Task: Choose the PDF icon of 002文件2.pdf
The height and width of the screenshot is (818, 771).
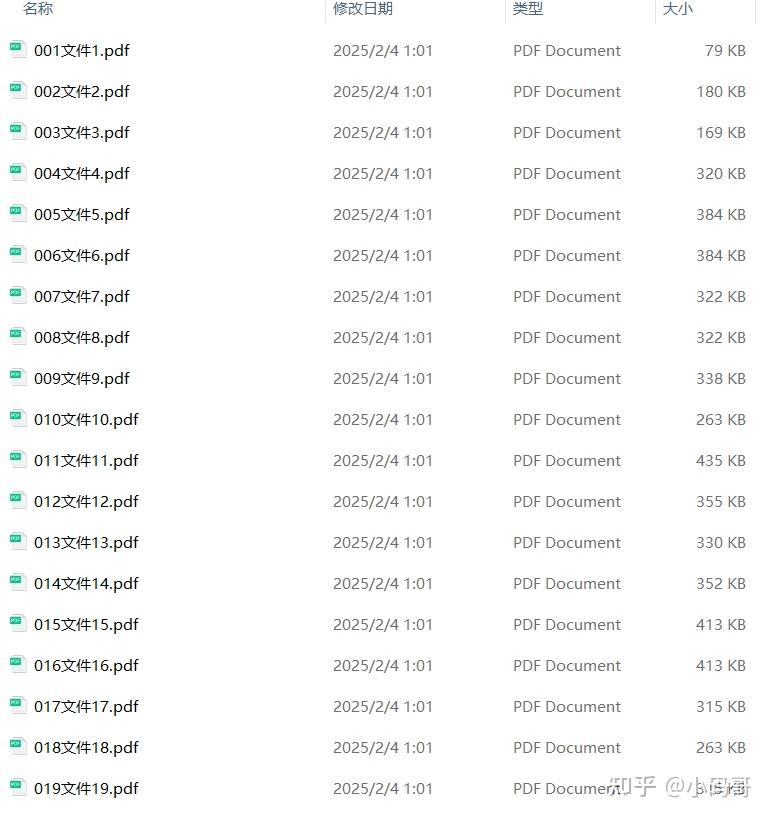Action: pyautogui.click(x=17, y=91)
